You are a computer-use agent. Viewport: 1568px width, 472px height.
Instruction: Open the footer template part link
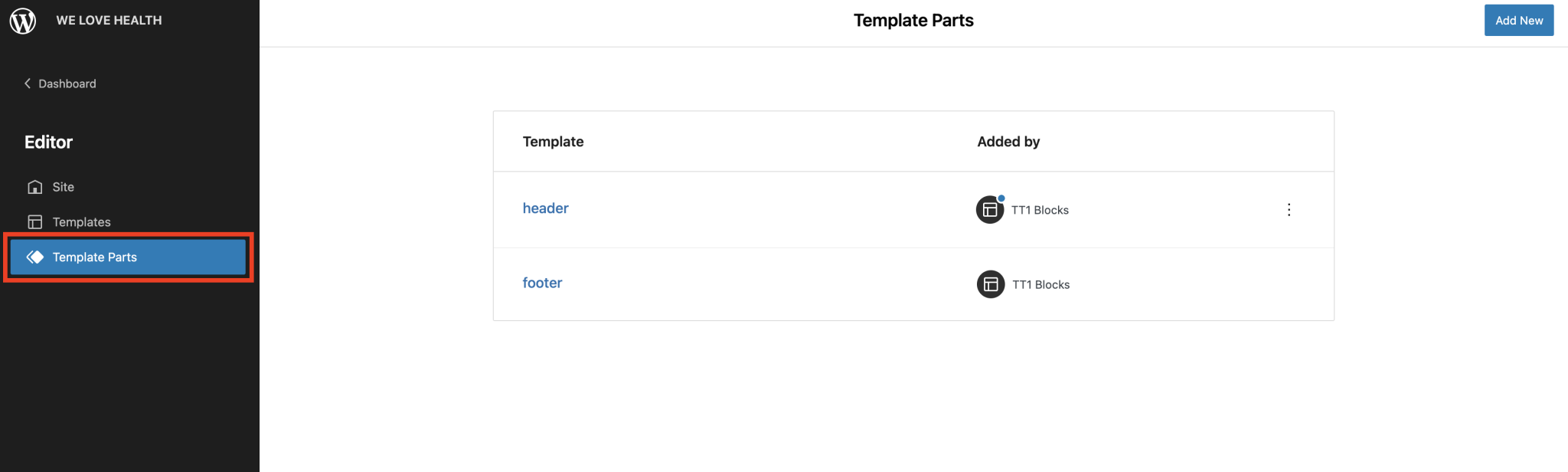542,283
